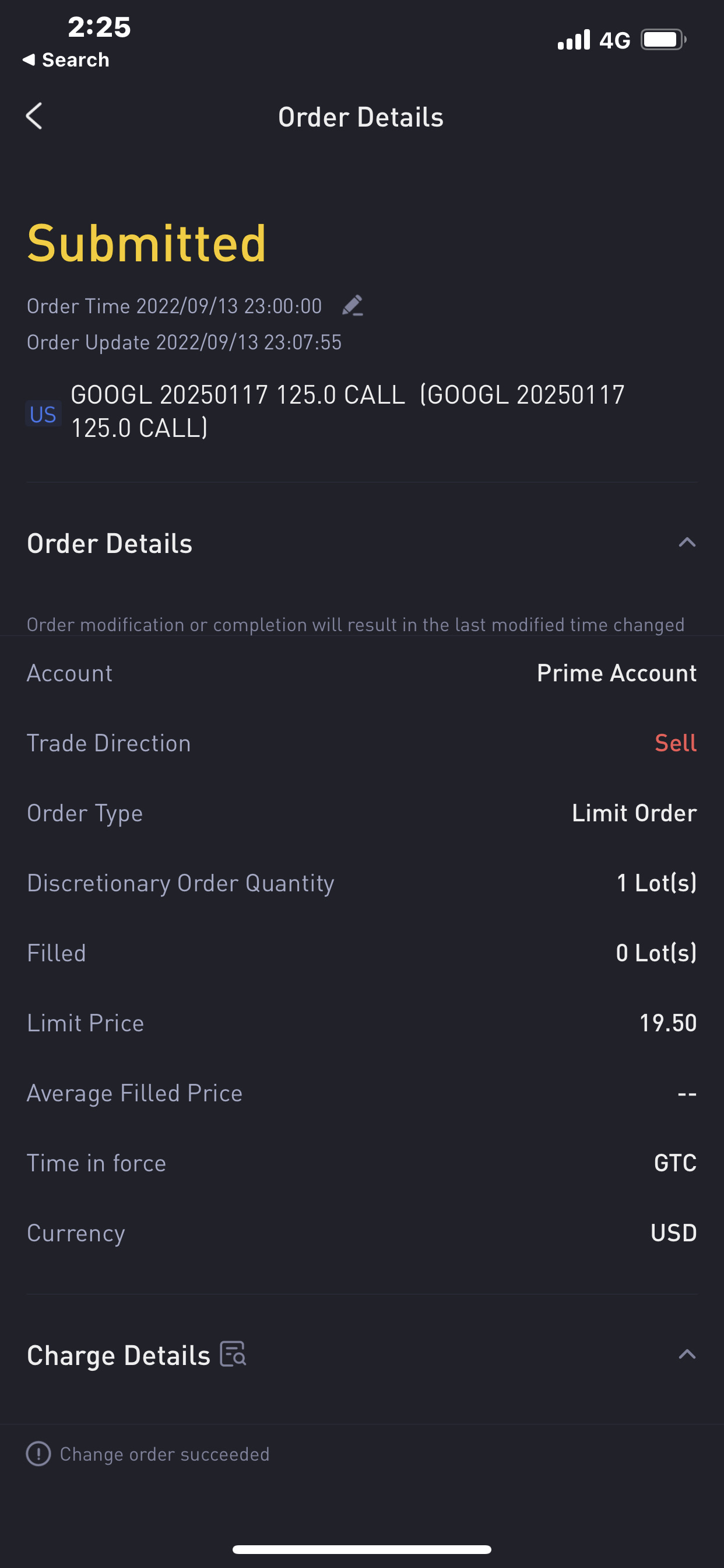The image size is (724, 1568).
Task: Collapse the Charge Details section chevron
Action: pyautogui.click(x=687, y=1354)
